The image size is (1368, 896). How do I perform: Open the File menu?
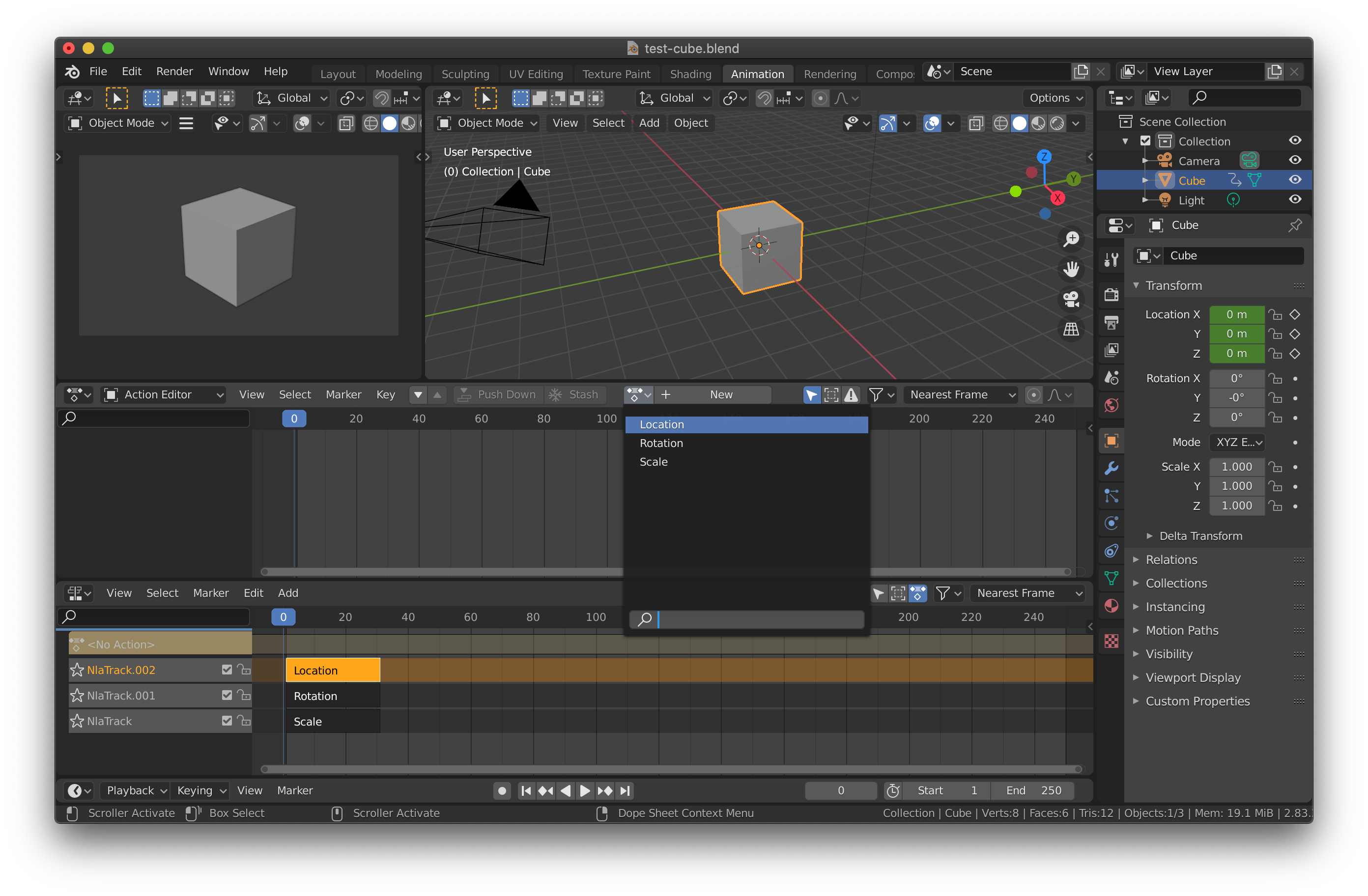[x=98, y=71]
